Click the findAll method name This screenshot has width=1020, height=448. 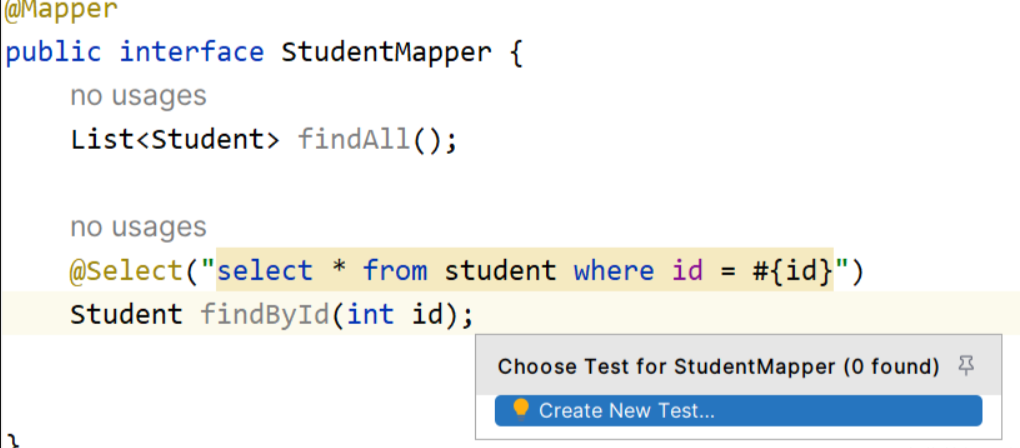(x=355, y=139)
